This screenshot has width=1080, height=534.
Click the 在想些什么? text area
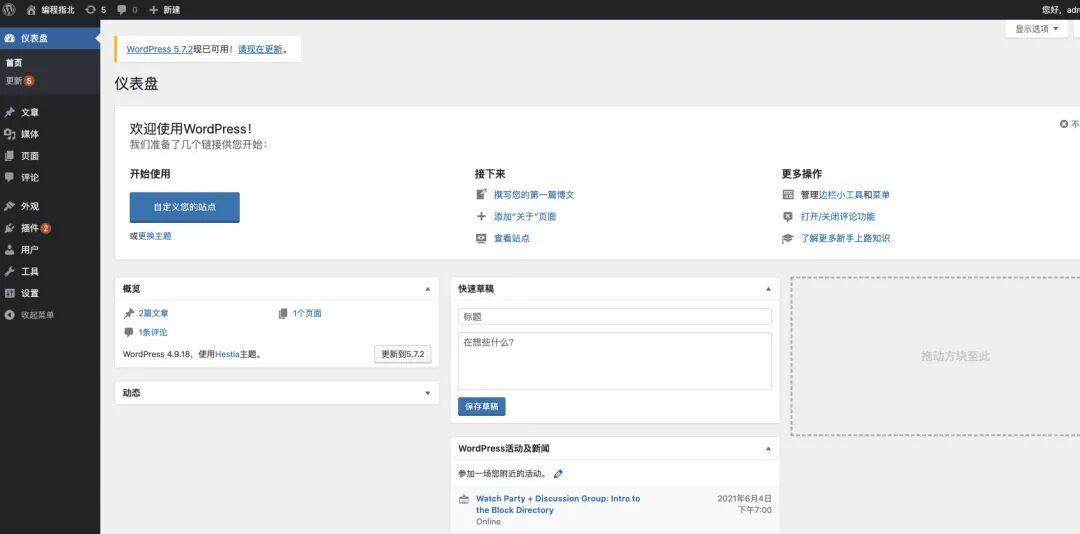(x=614, y=361)
